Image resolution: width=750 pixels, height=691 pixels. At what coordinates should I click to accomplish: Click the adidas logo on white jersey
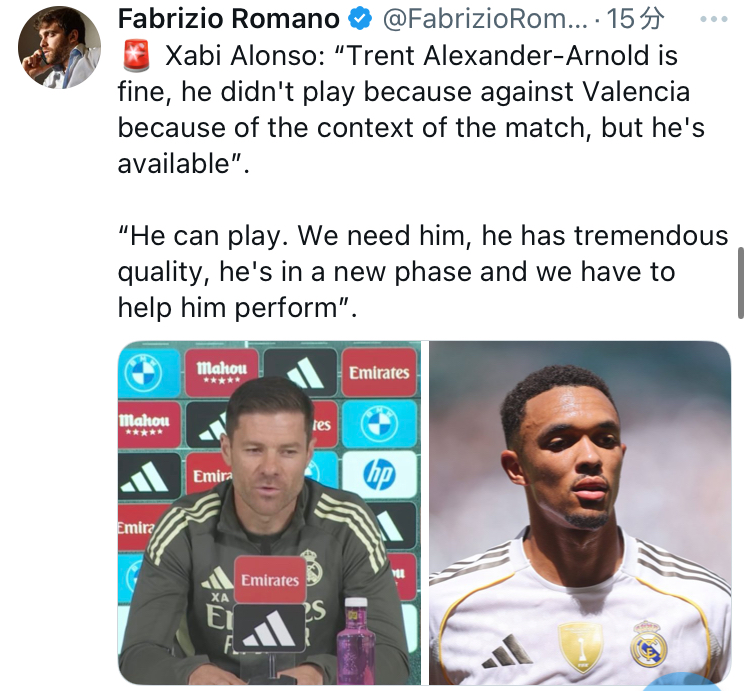tap(507, 652)
